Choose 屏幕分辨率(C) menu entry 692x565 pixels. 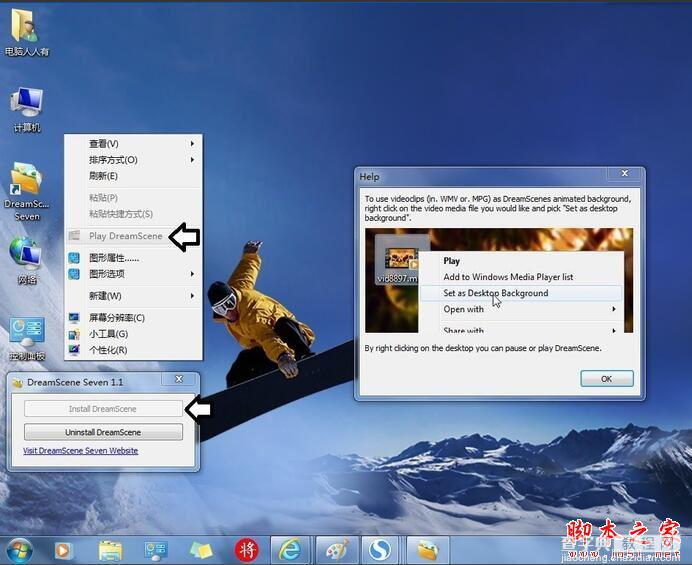click(133, 317)
